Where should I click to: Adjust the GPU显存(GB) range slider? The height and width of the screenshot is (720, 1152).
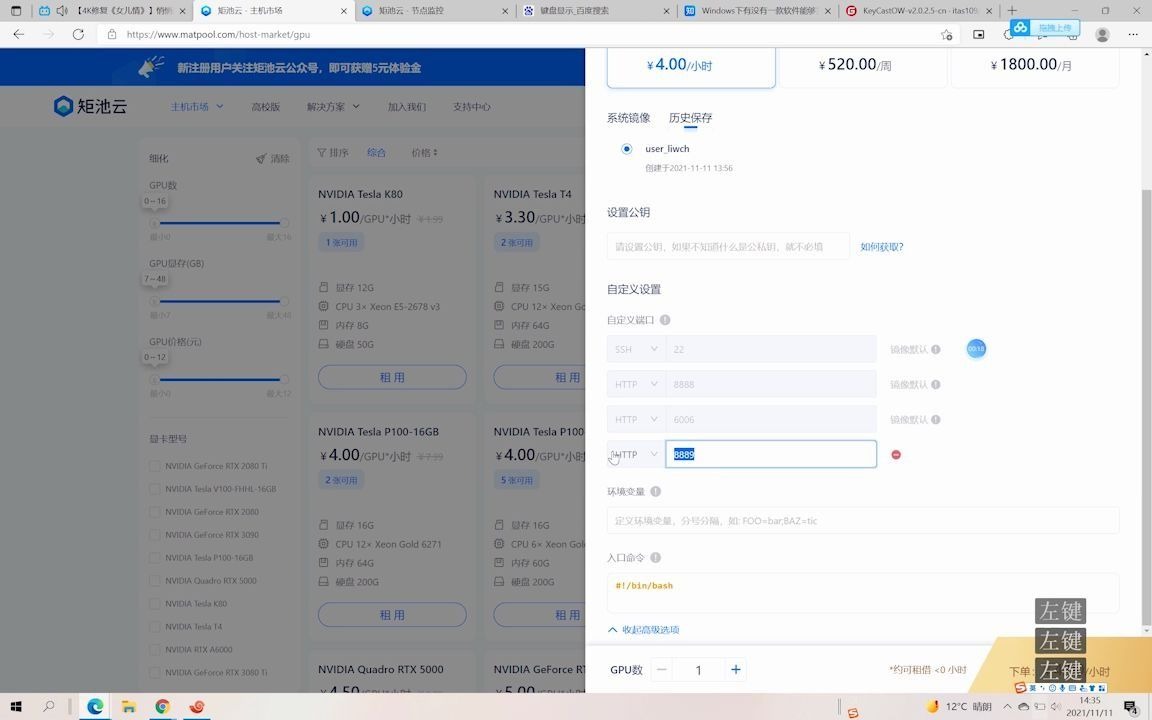[x=219, y=300]
